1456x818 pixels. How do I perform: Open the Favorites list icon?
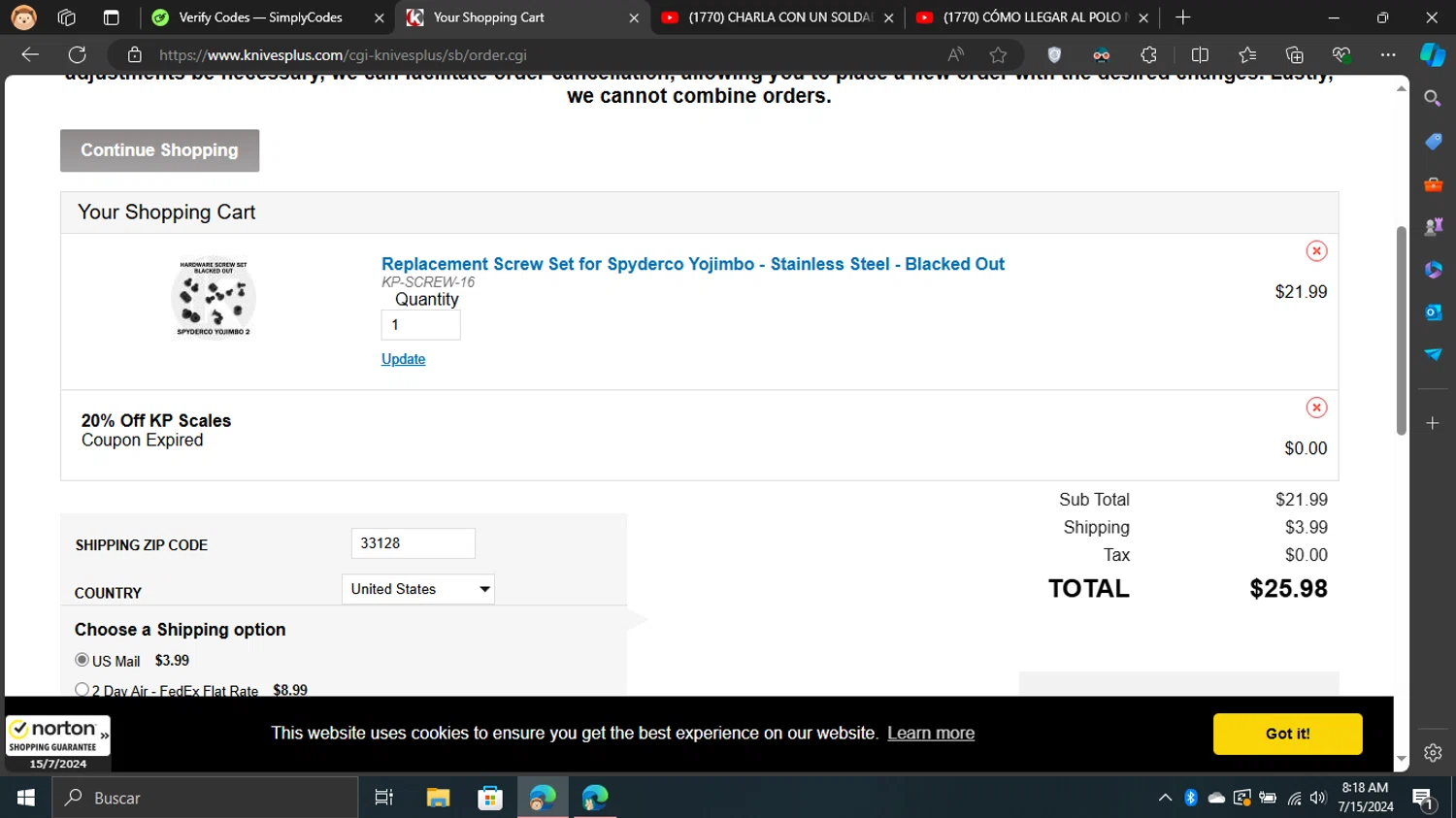[x=1247, y=55]
